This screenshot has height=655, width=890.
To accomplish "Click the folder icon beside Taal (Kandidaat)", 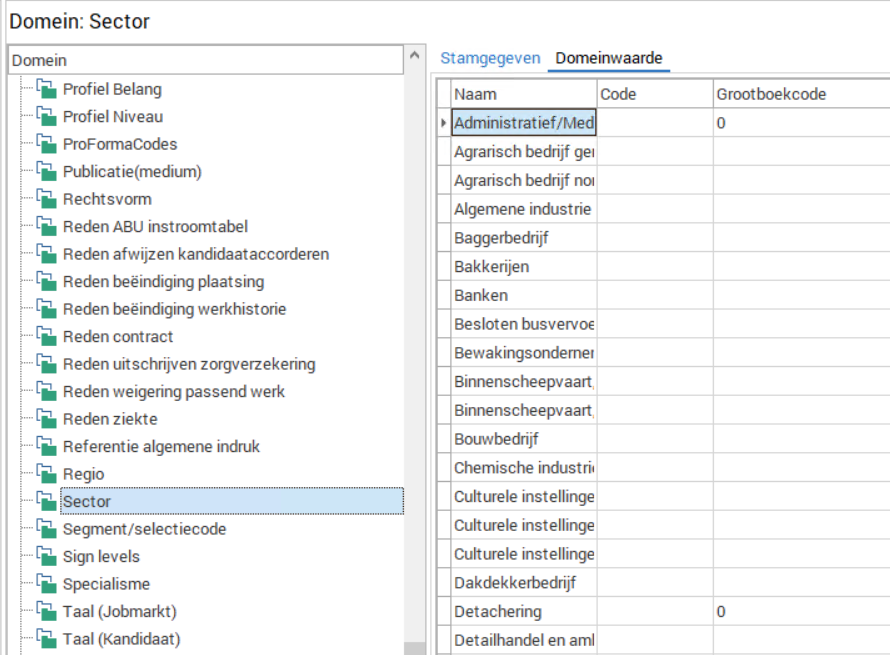I will (46, 639).
